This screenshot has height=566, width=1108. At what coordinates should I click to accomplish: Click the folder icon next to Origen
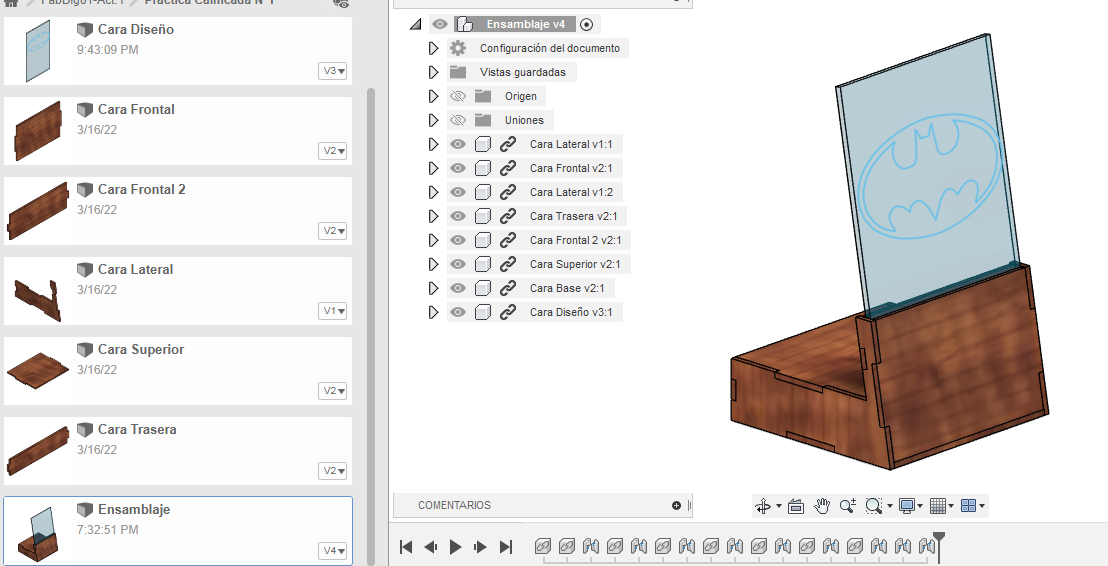click(483, 96)
